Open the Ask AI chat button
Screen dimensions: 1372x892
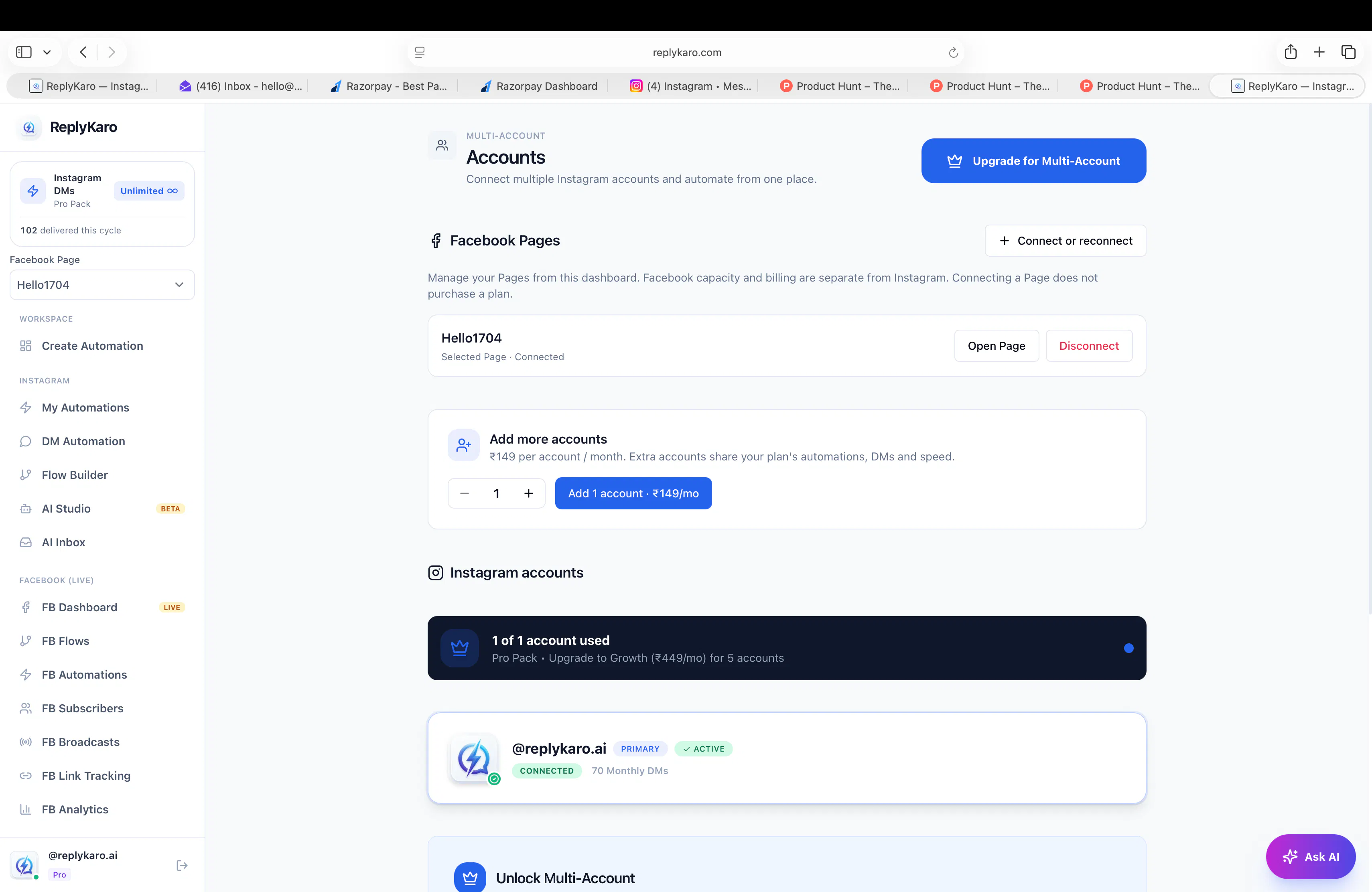[1310, 857]
